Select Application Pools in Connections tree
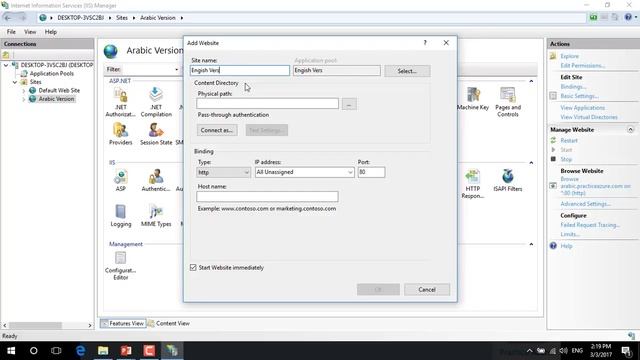 click(51, 73)
